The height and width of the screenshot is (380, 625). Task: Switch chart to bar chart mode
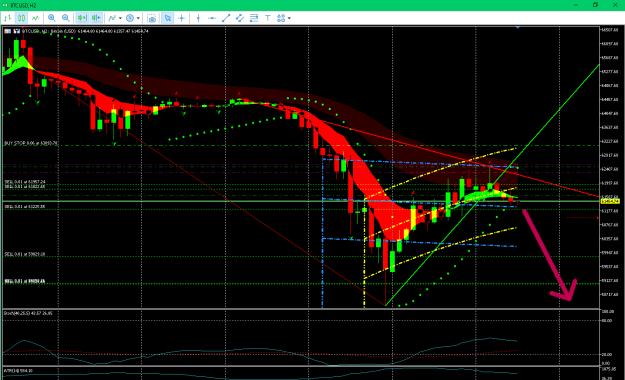(8, 18)
